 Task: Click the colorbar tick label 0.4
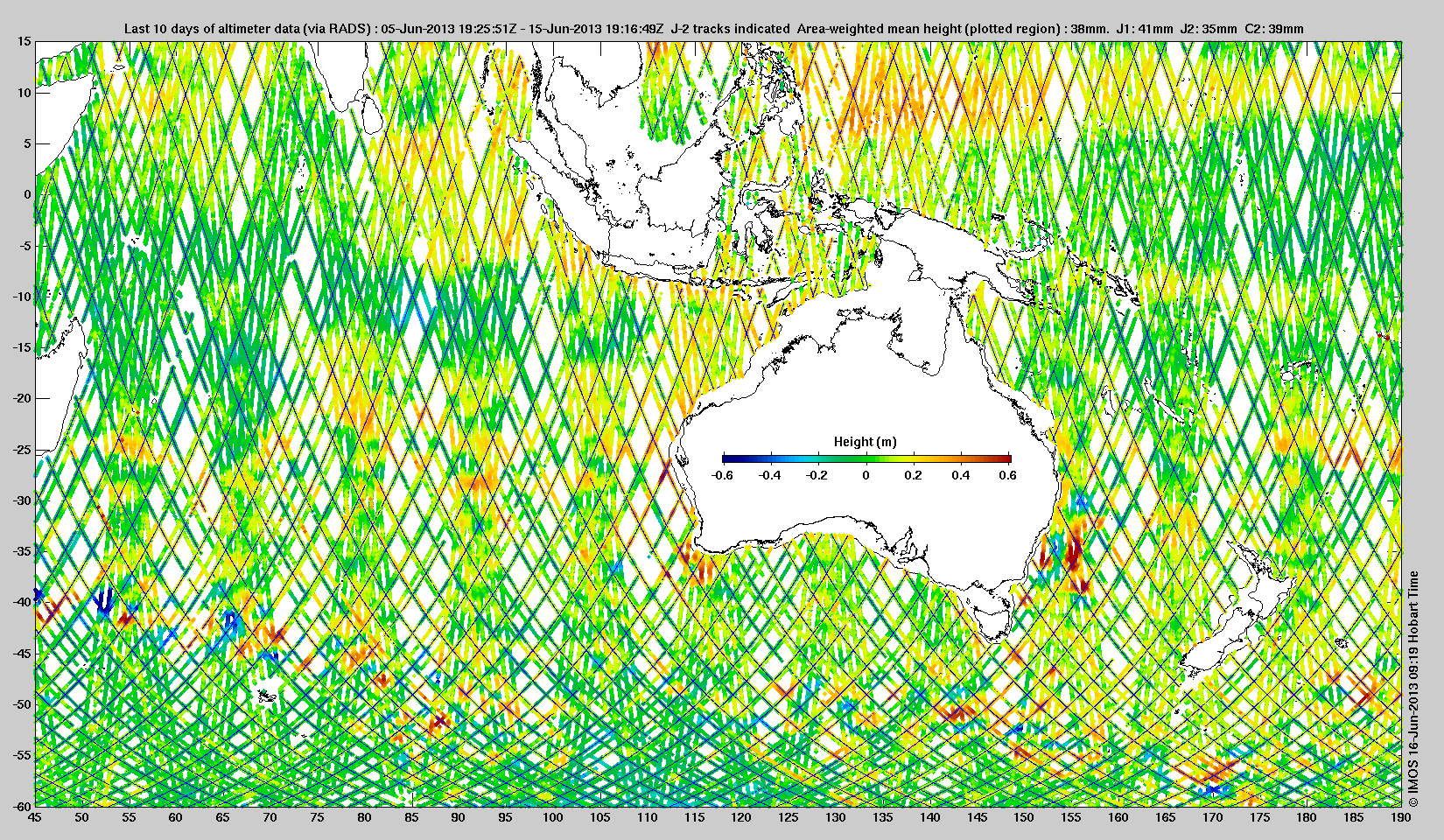961,475
